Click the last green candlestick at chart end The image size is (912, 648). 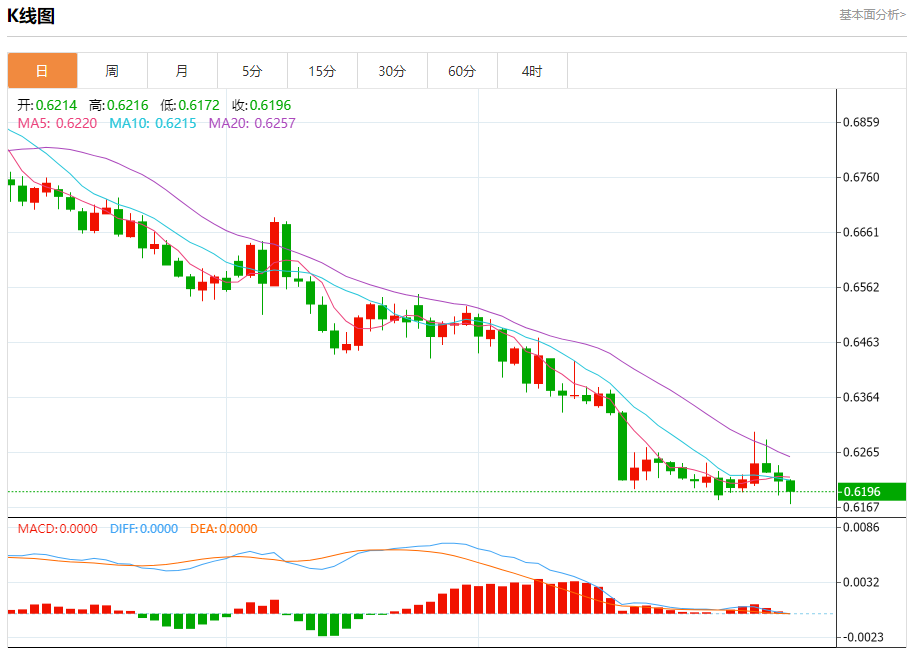[x=790, y=486]
